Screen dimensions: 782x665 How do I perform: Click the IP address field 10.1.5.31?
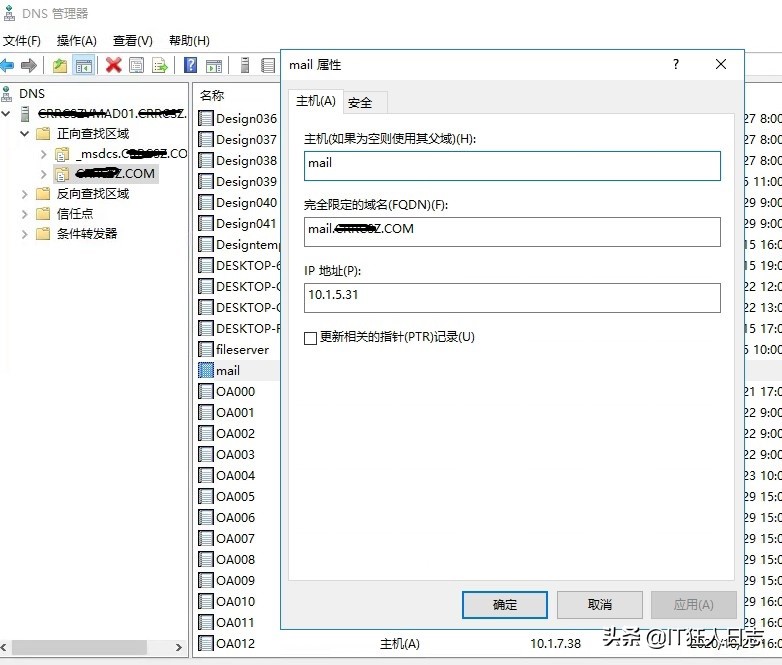pos(512,298)
